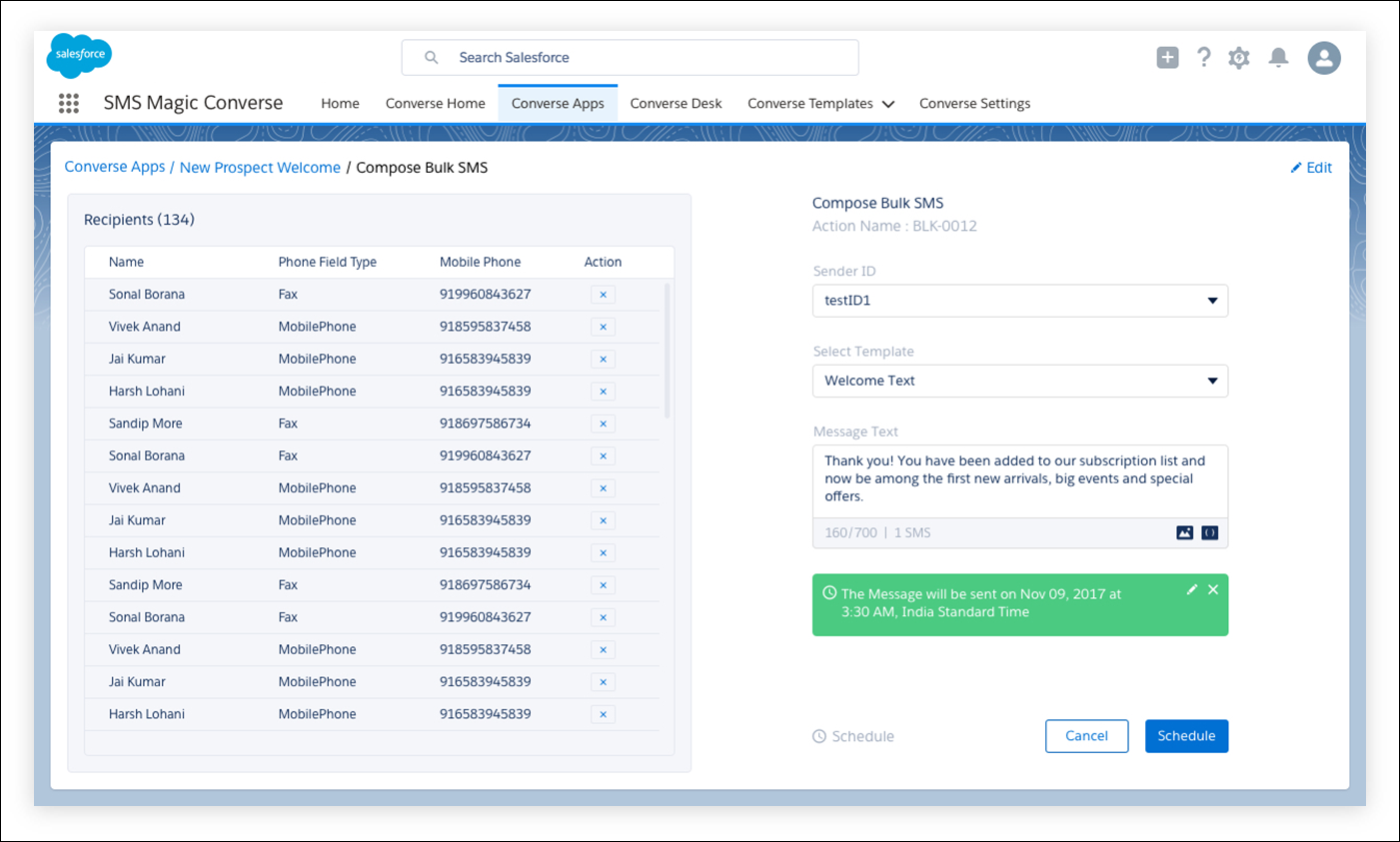Click the Cancel button

pos(1086,736)
